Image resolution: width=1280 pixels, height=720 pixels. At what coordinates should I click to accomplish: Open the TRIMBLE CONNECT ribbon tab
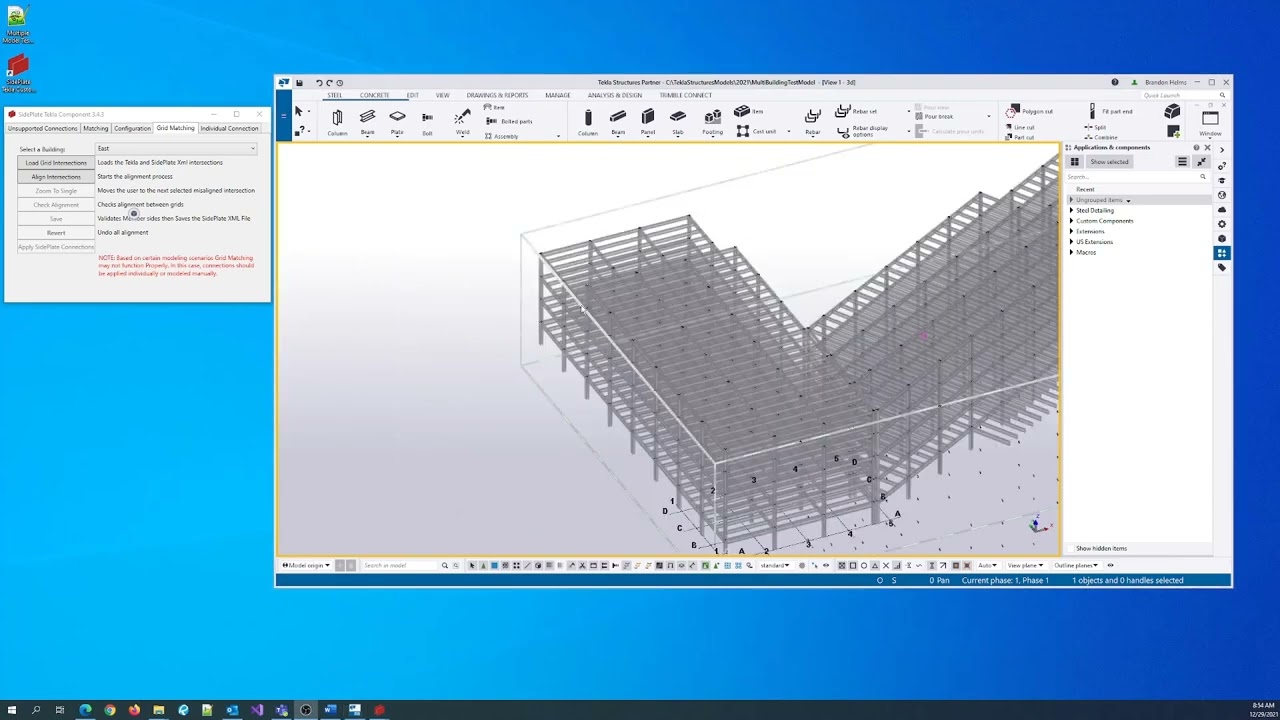tap(686, 96)
